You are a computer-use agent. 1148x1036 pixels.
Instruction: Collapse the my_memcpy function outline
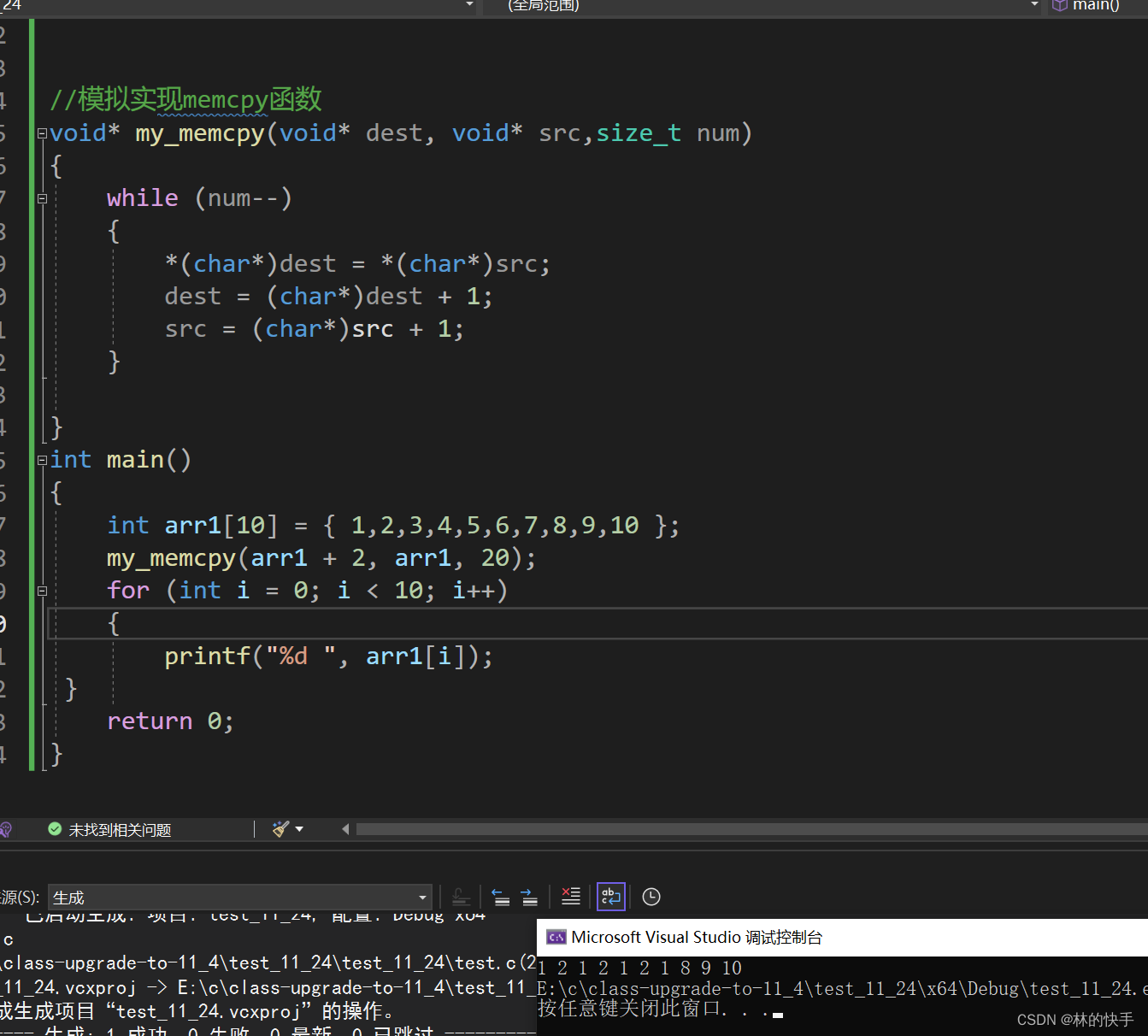point(42,133)
